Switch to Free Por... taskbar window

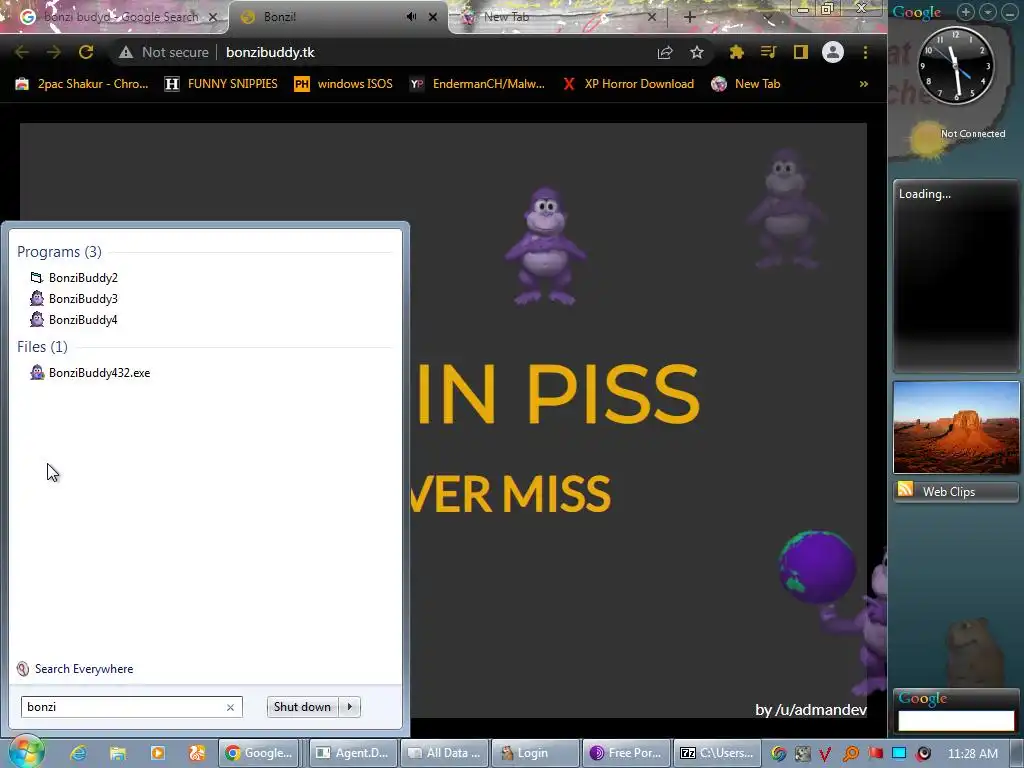(626, 753)
